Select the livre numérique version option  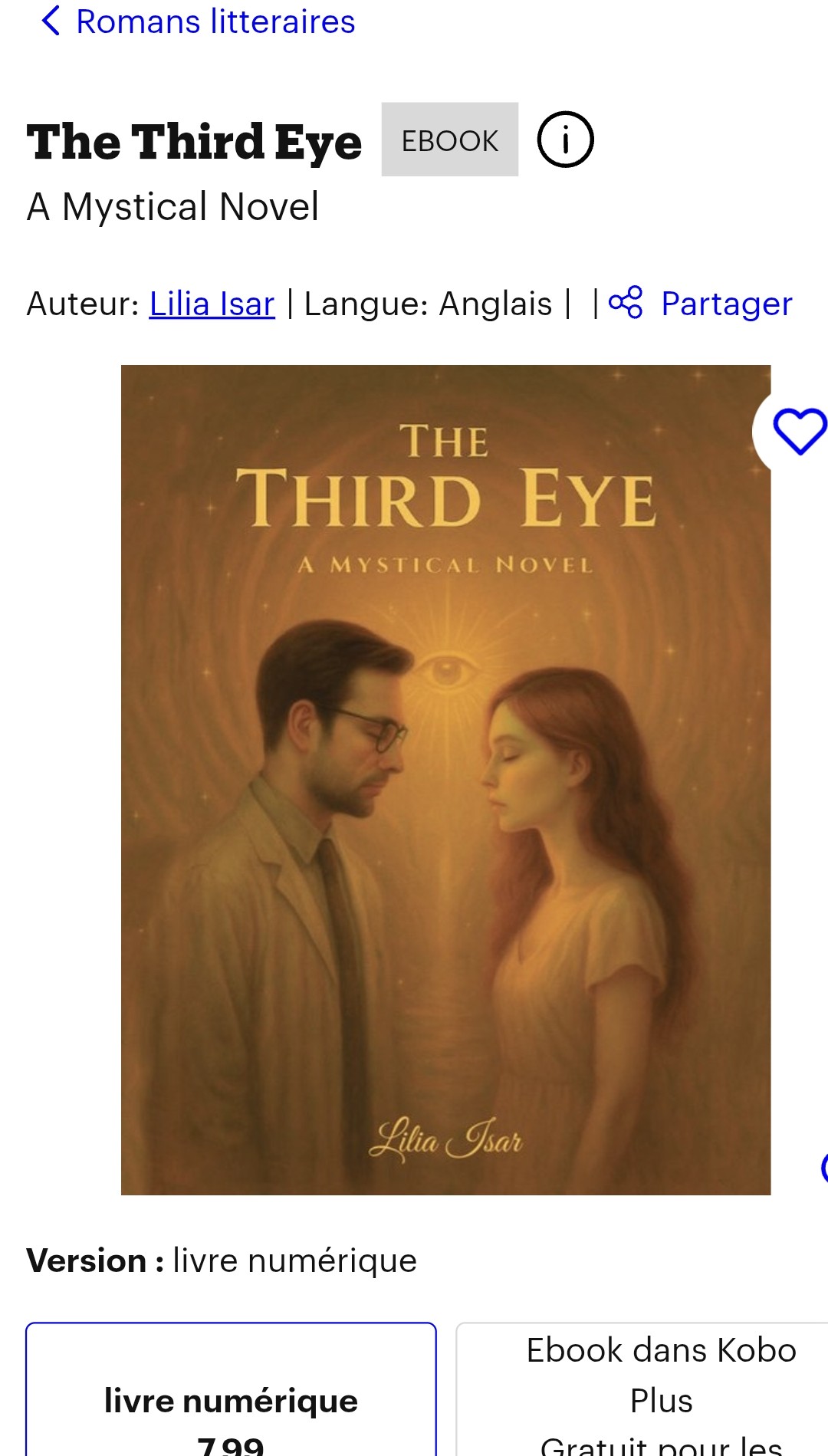pyautogui.click(x=231, y=1389)
